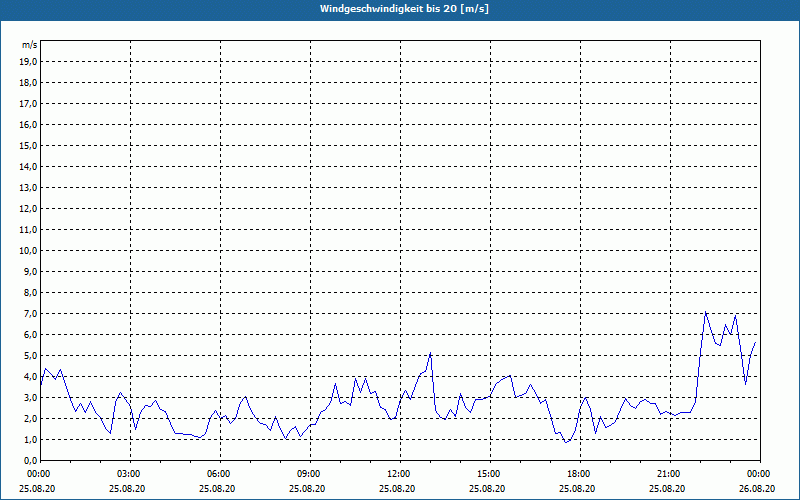Select the '18:00' time label
800x500 pixels.
tap(578, 474)
